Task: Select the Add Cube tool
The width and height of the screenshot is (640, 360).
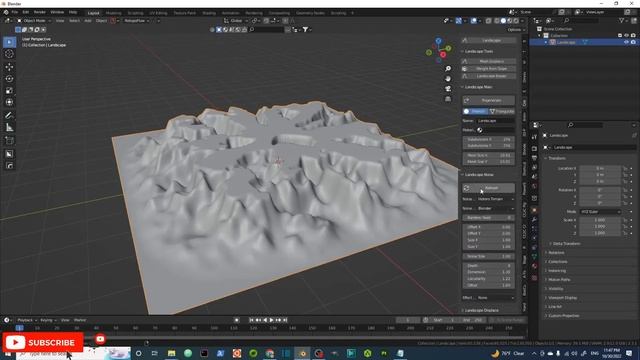Action: point(9,141)
